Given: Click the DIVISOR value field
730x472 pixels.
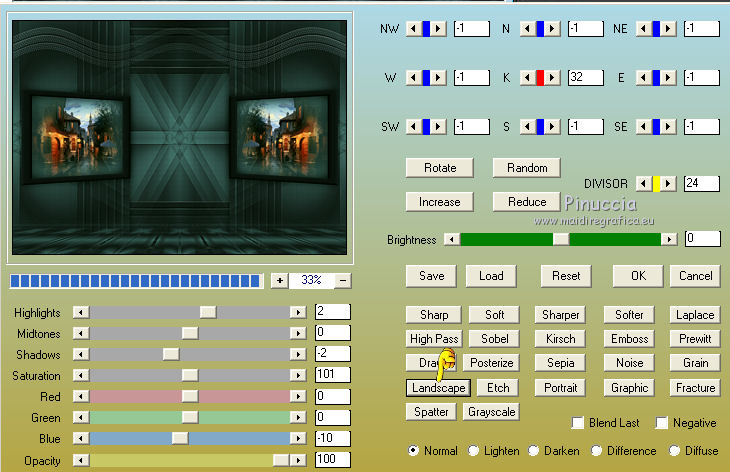Looking at the screenshot, I should [702, 183].
